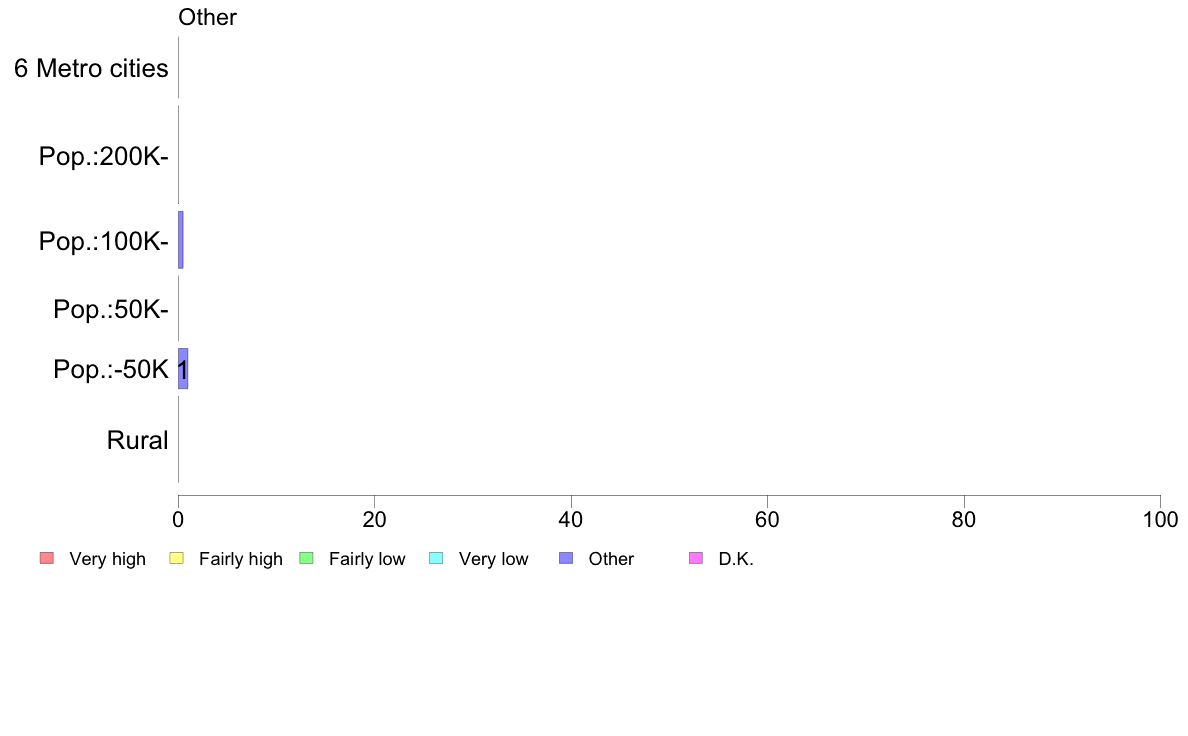Select the Pop.:-50K blue bar
This screenshot has width=1188, height=736.
[x=183, y=369]
